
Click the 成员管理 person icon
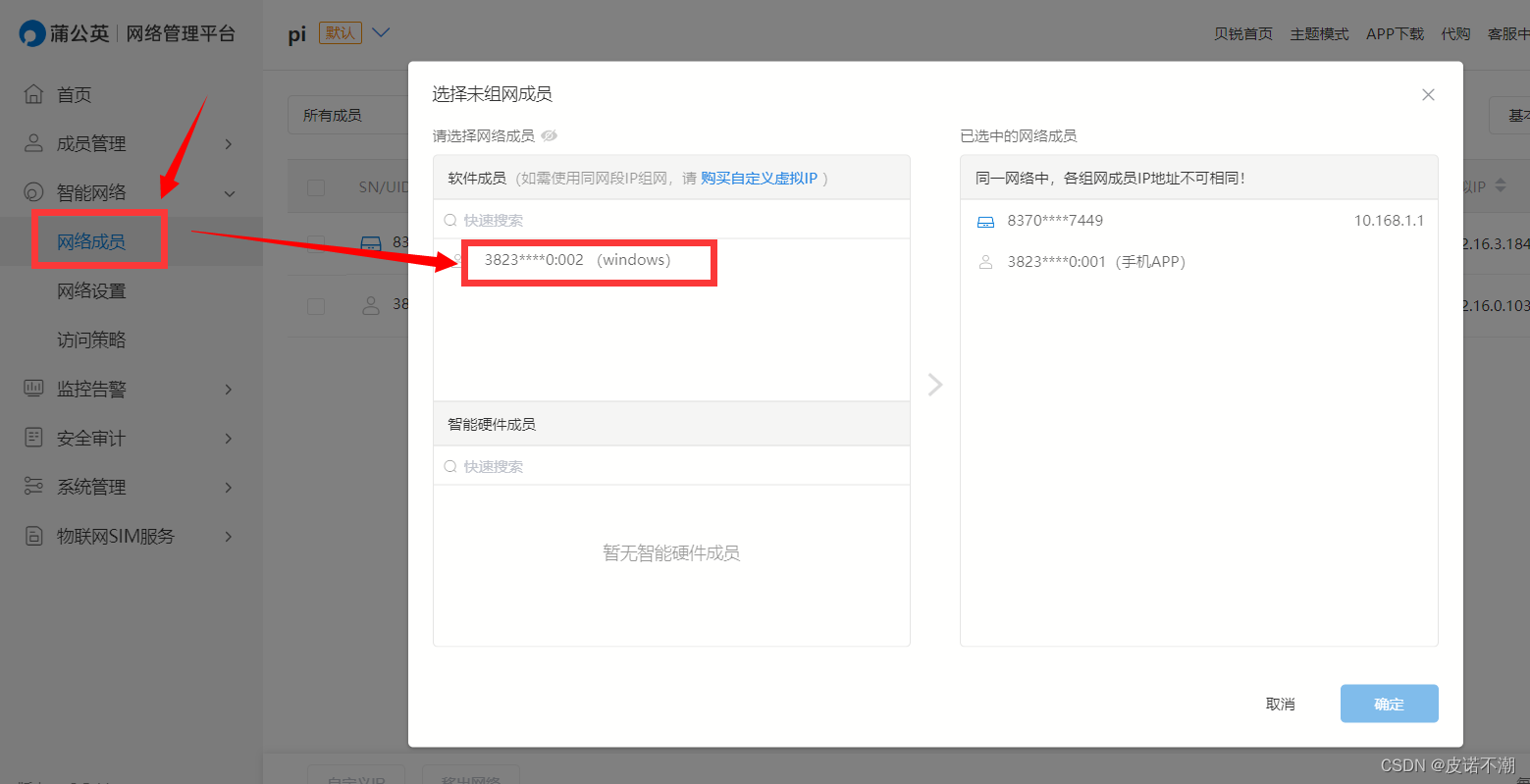click(x=33, y=143)
